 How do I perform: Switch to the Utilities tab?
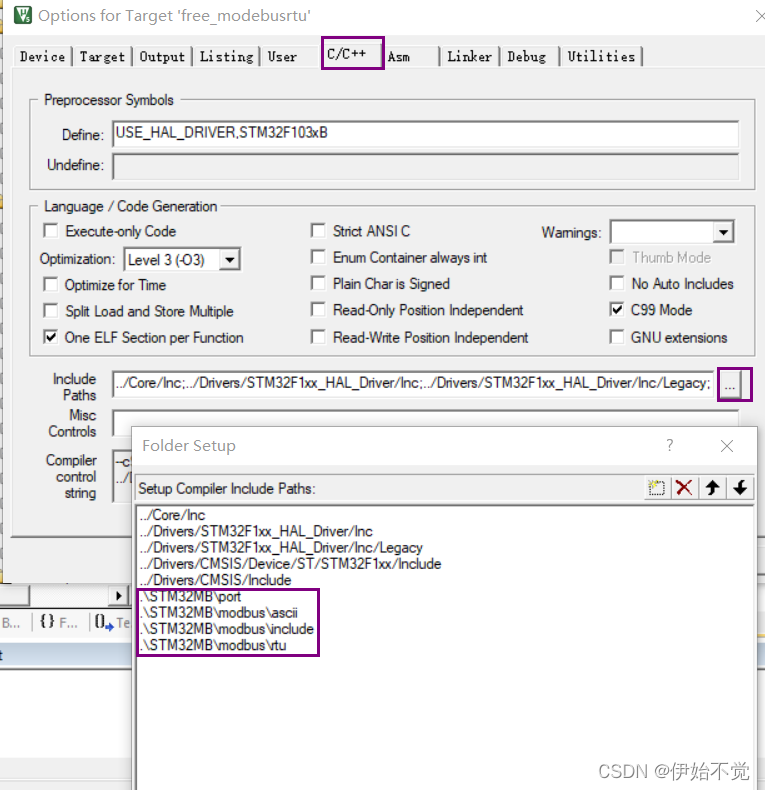point(601,56)
